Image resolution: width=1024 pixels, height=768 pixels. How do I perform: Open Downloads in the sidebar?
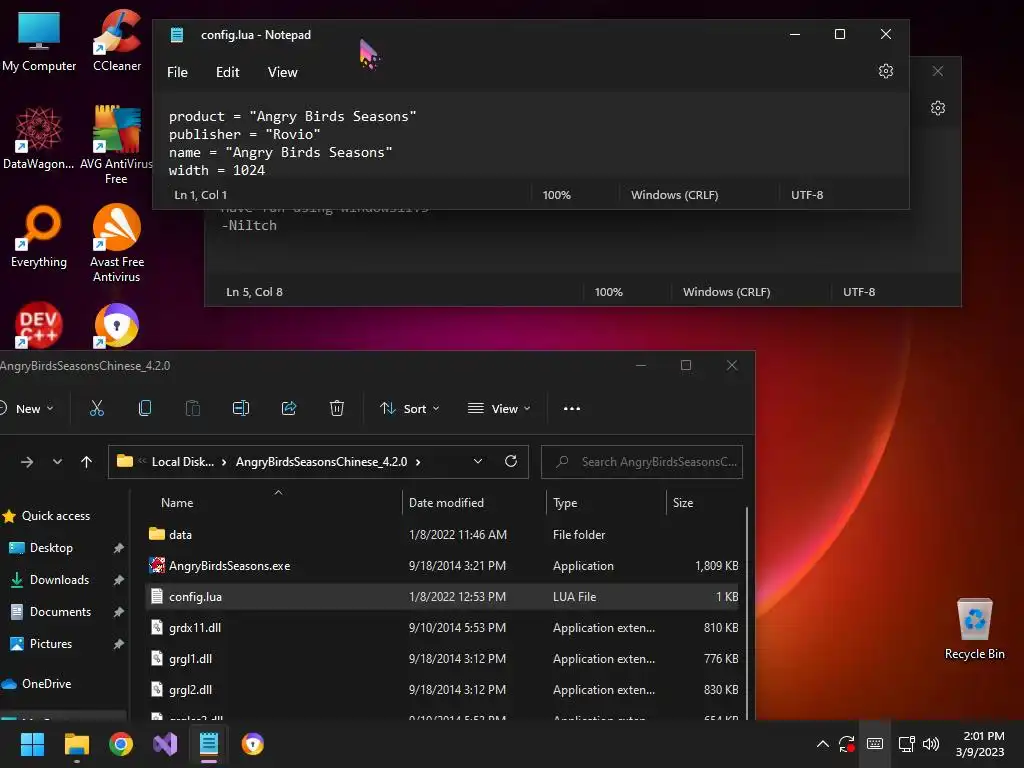pyautogui.click(x=50, y=580)
